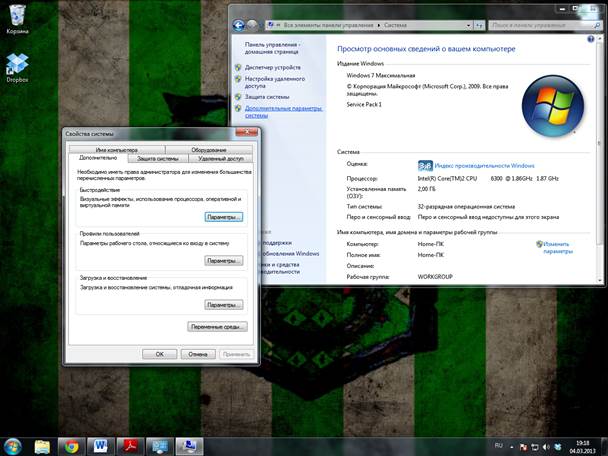Click the Windows logo image

(x=553, y=106)
